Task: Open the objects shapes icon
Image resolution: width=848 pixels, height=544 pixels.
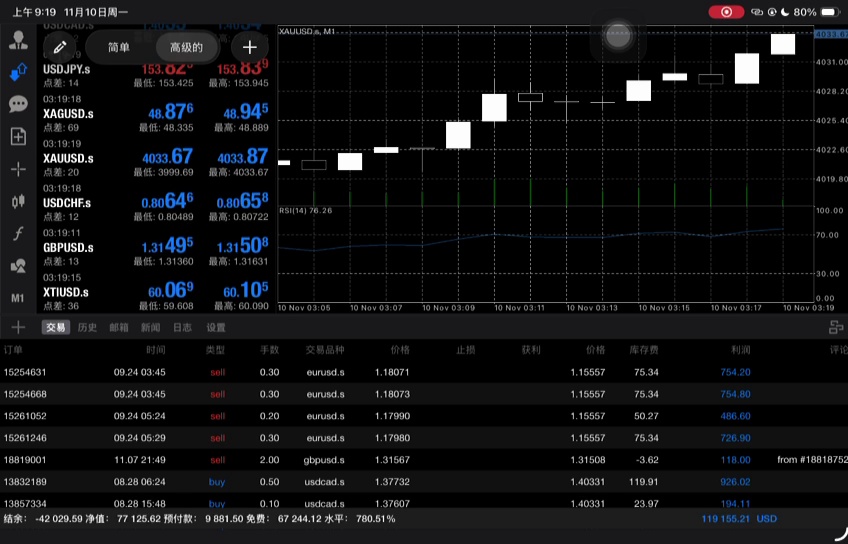Action: (x=18, y=266)
